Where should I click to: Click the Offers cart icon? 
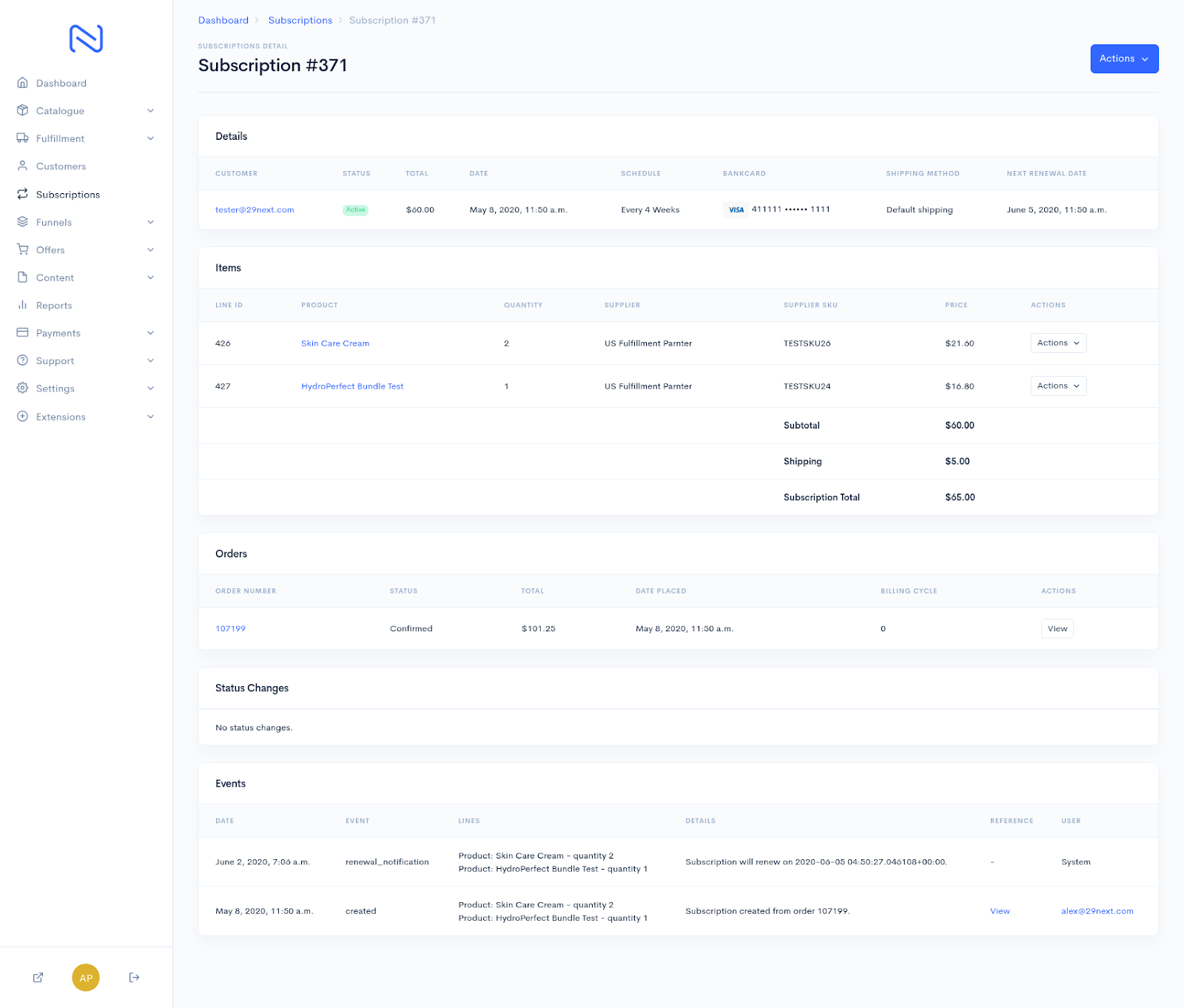click(22, 249)
